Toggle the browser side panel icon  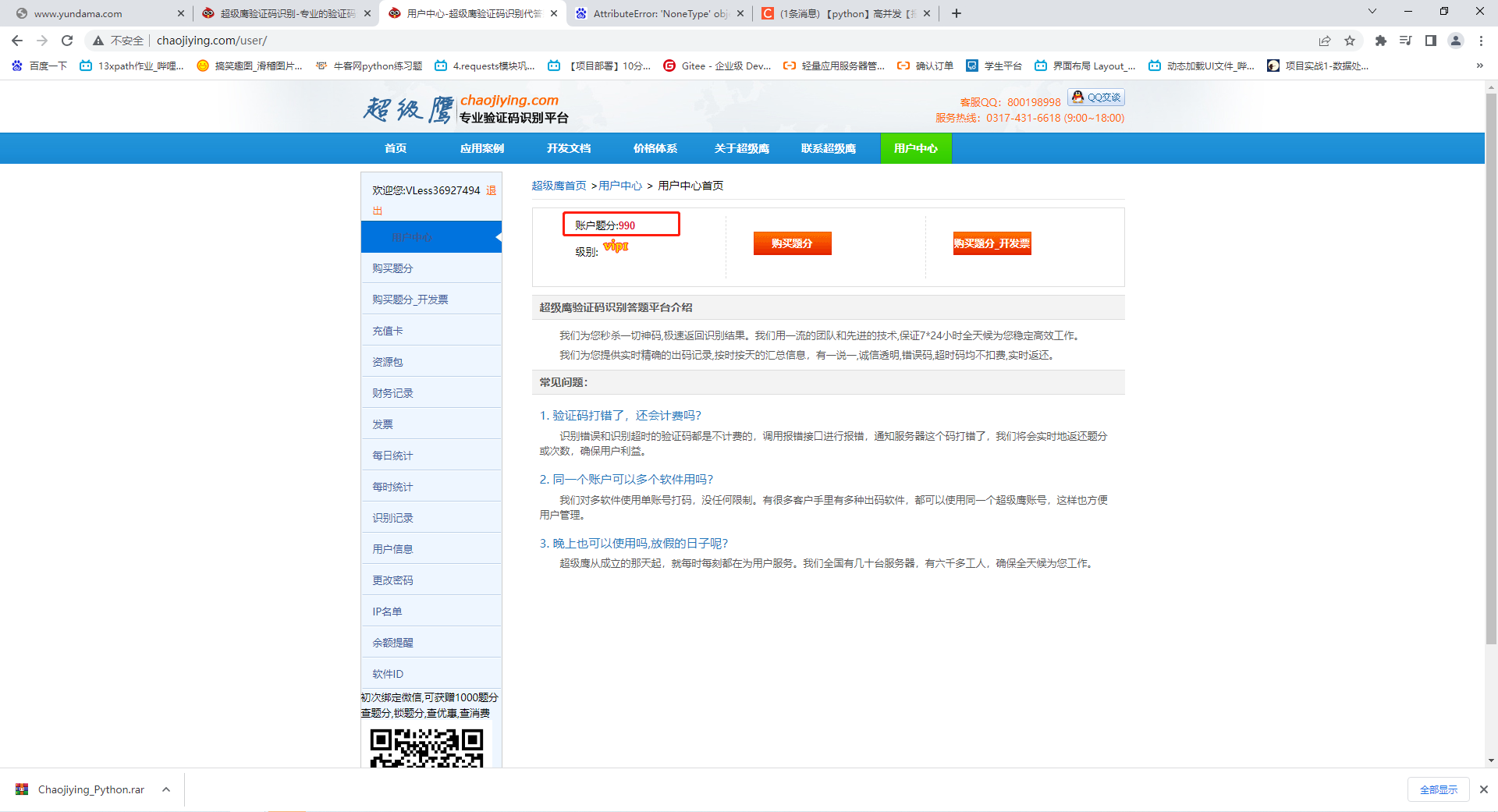[x=1431, y=41]
